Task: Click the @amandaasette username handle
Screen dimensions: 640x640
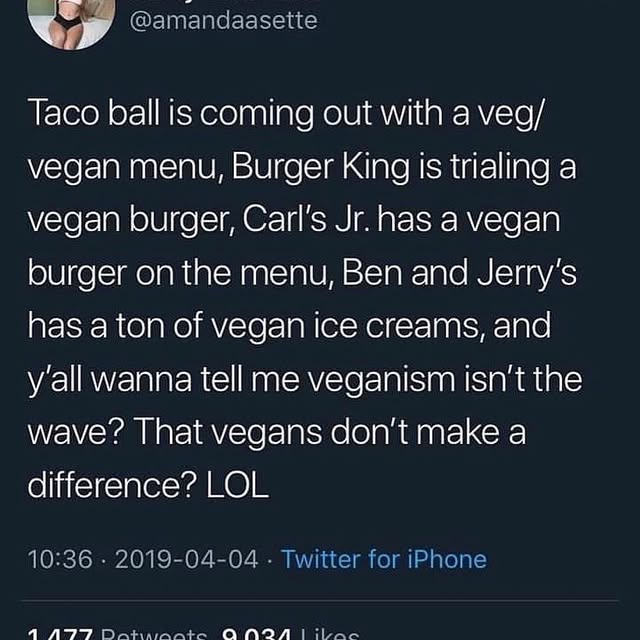Action: [x=224, y=20]
